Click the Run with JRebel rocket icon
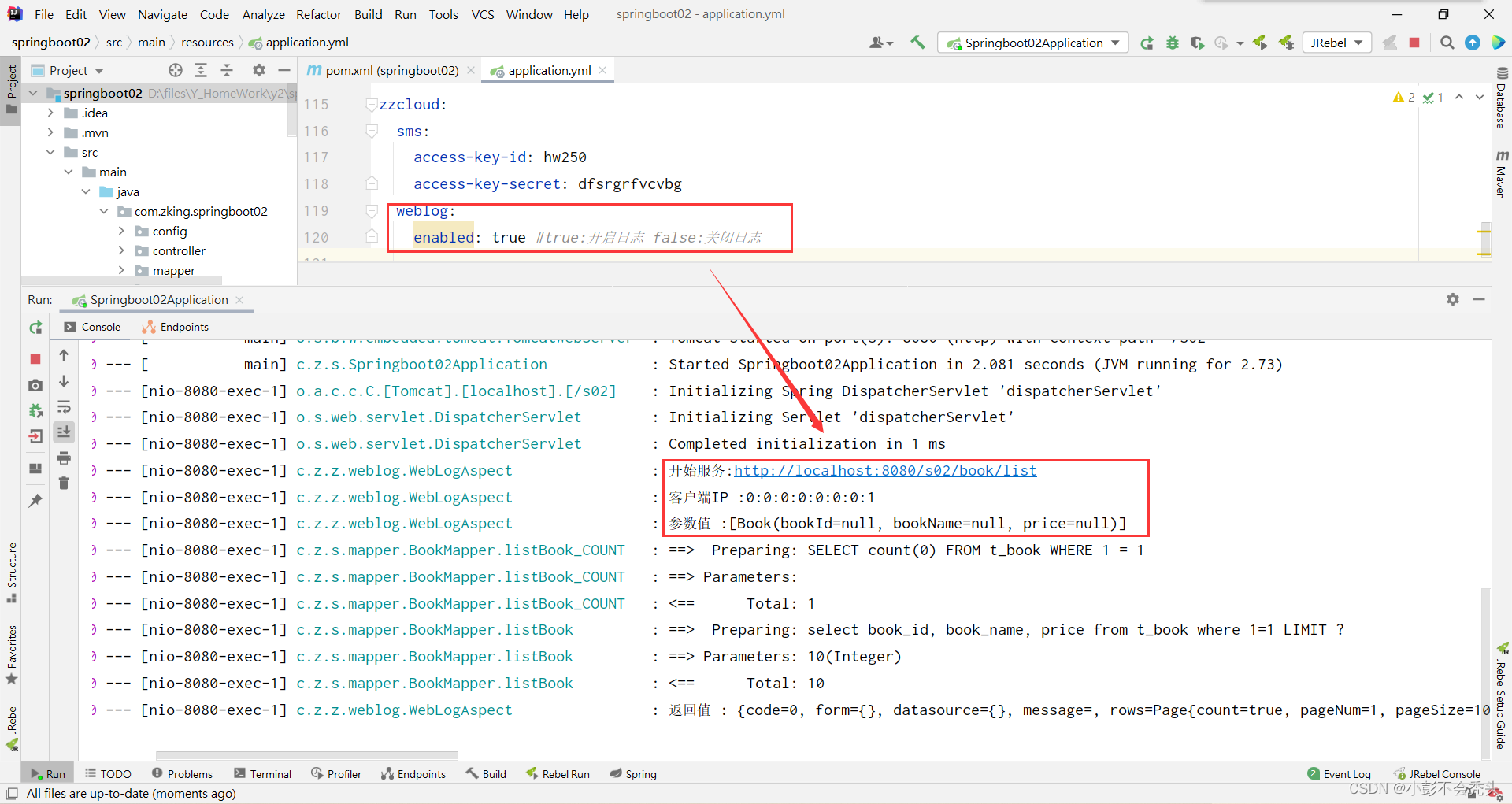 pos(1261,43)
